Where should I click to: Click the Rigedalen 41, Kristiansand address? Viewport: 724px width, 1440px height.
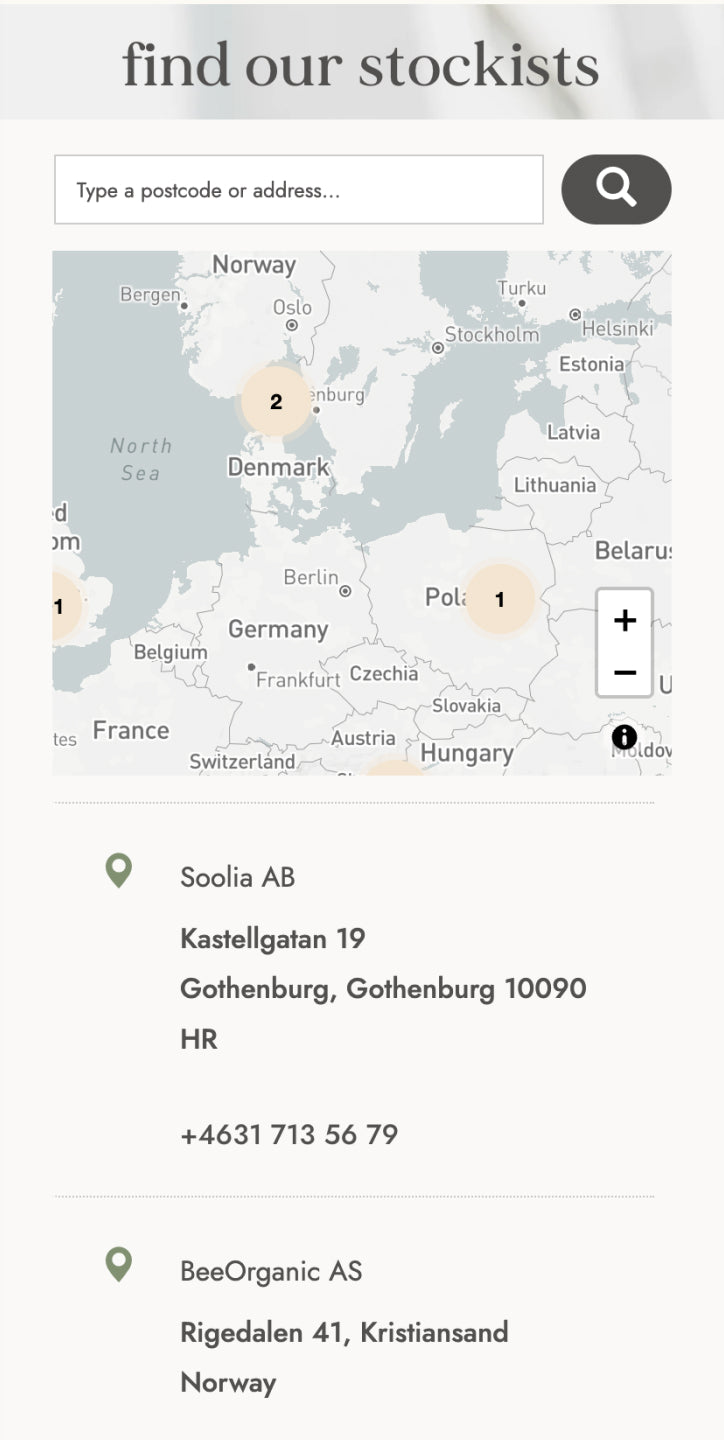tap(344, 1333)
